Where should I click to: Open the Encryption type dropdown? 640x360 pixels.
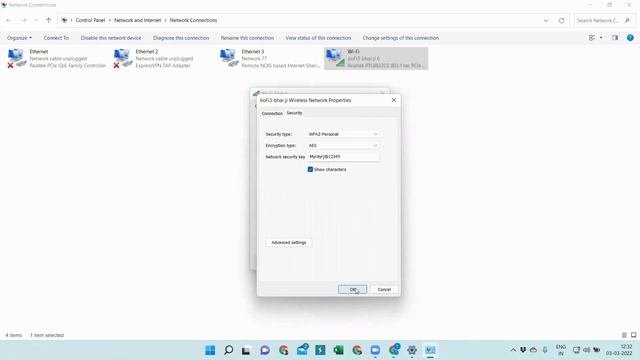tap(343, 145)
